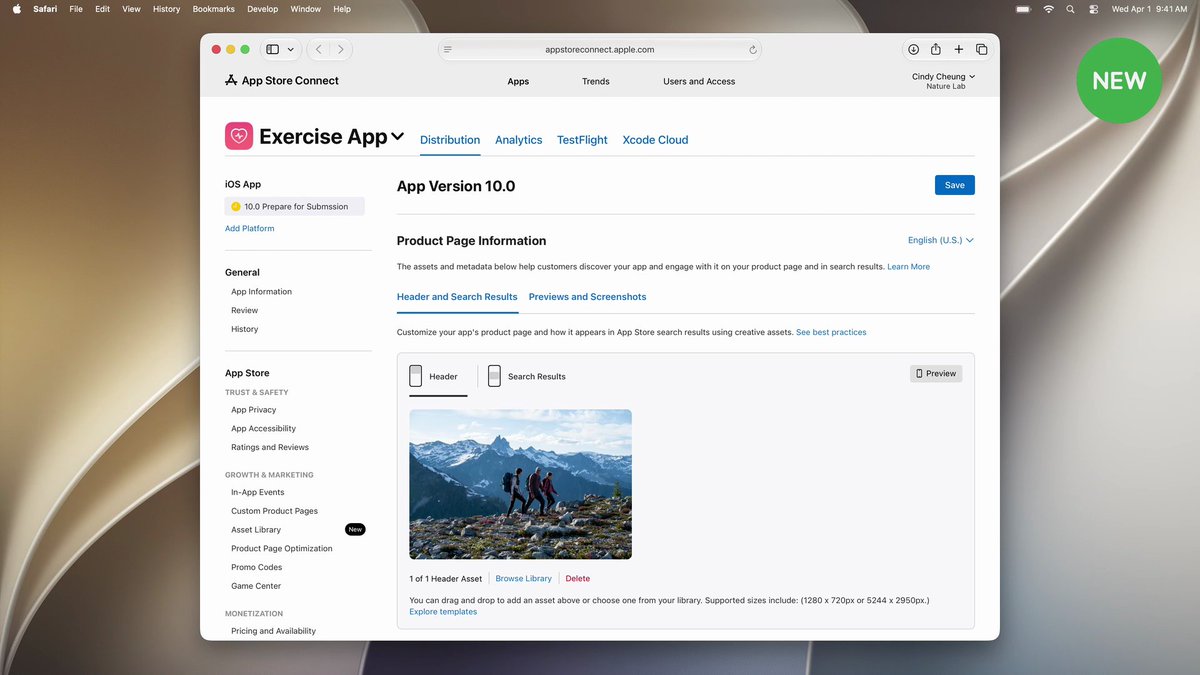
Task: Switch to the TestFlight tab
Action: (x=582, y=140)
